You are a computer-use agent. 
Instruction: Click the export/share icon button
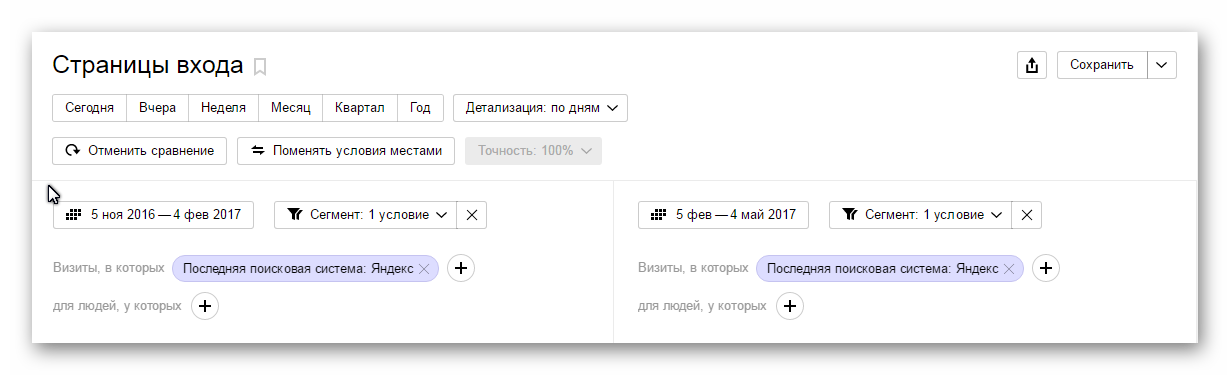click(1031, 65)
